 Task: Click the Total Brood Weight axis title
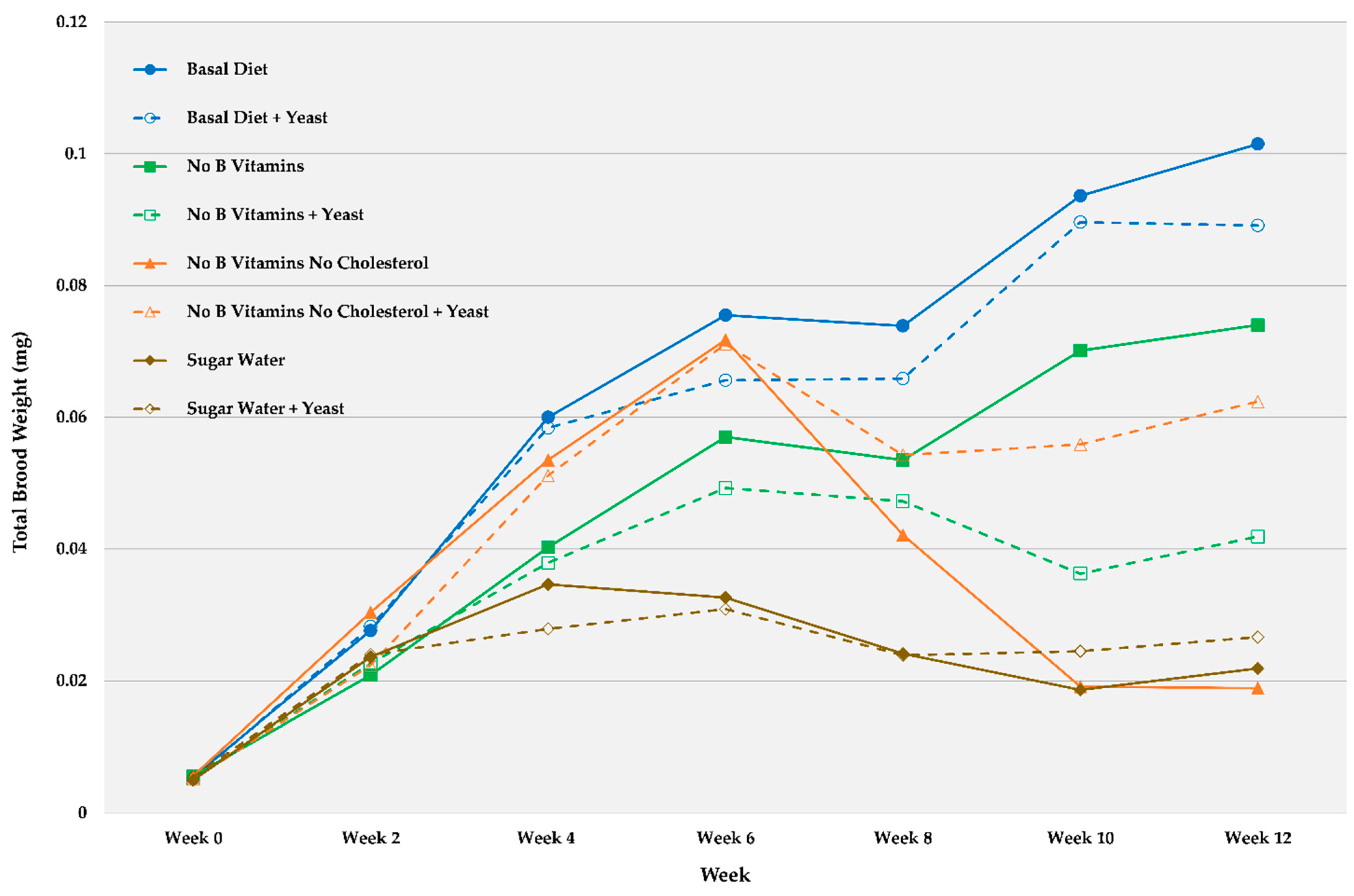pyautogui.click(x=21, y=441)
